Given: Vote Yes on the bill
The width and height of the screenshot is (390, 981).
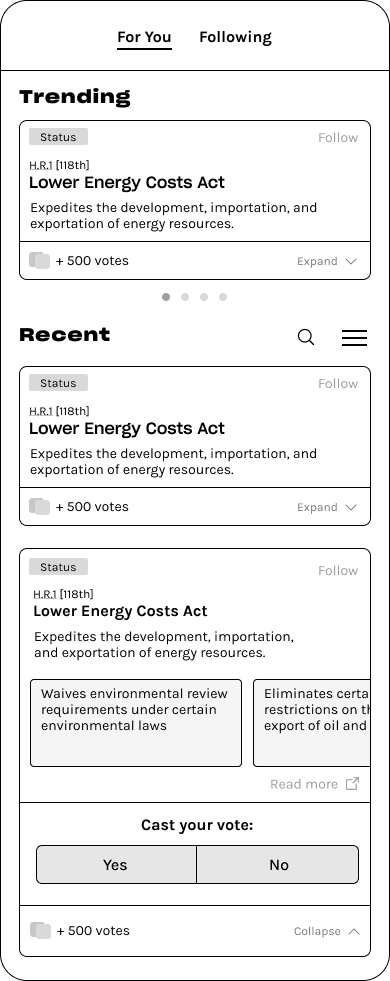Looking at the screenshot, I should (x=116, y=865).
